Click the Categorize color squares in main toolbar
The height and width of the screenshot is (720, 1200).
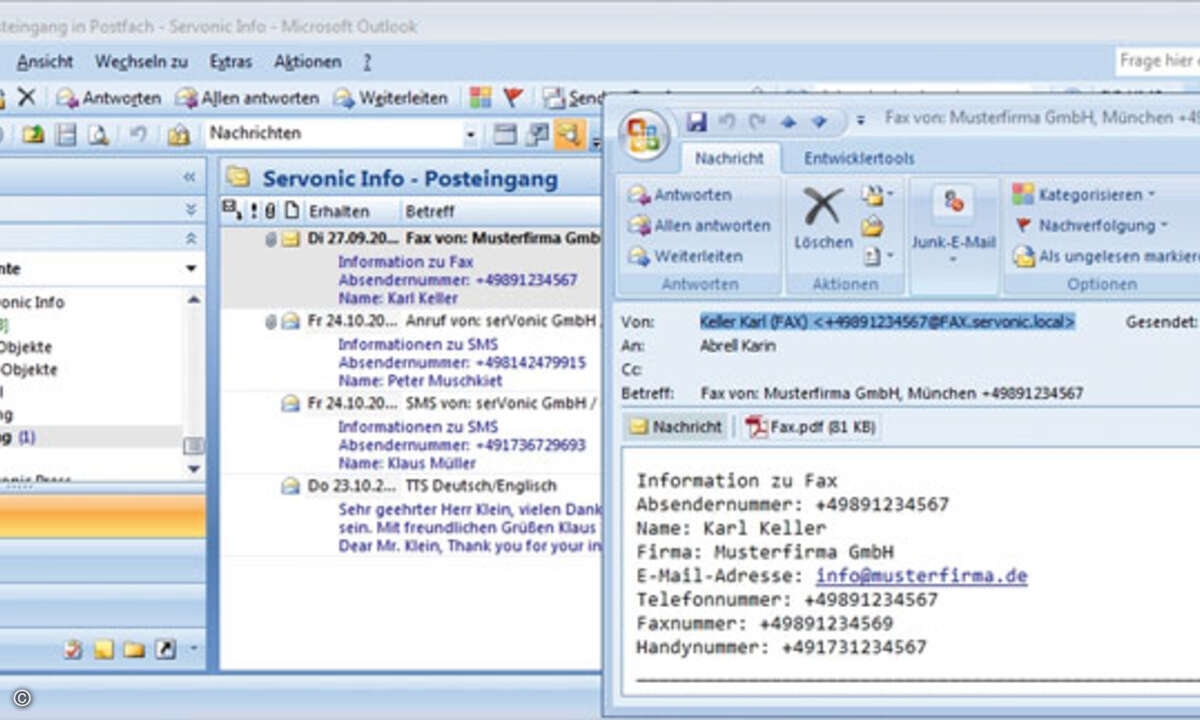(481, 97)
